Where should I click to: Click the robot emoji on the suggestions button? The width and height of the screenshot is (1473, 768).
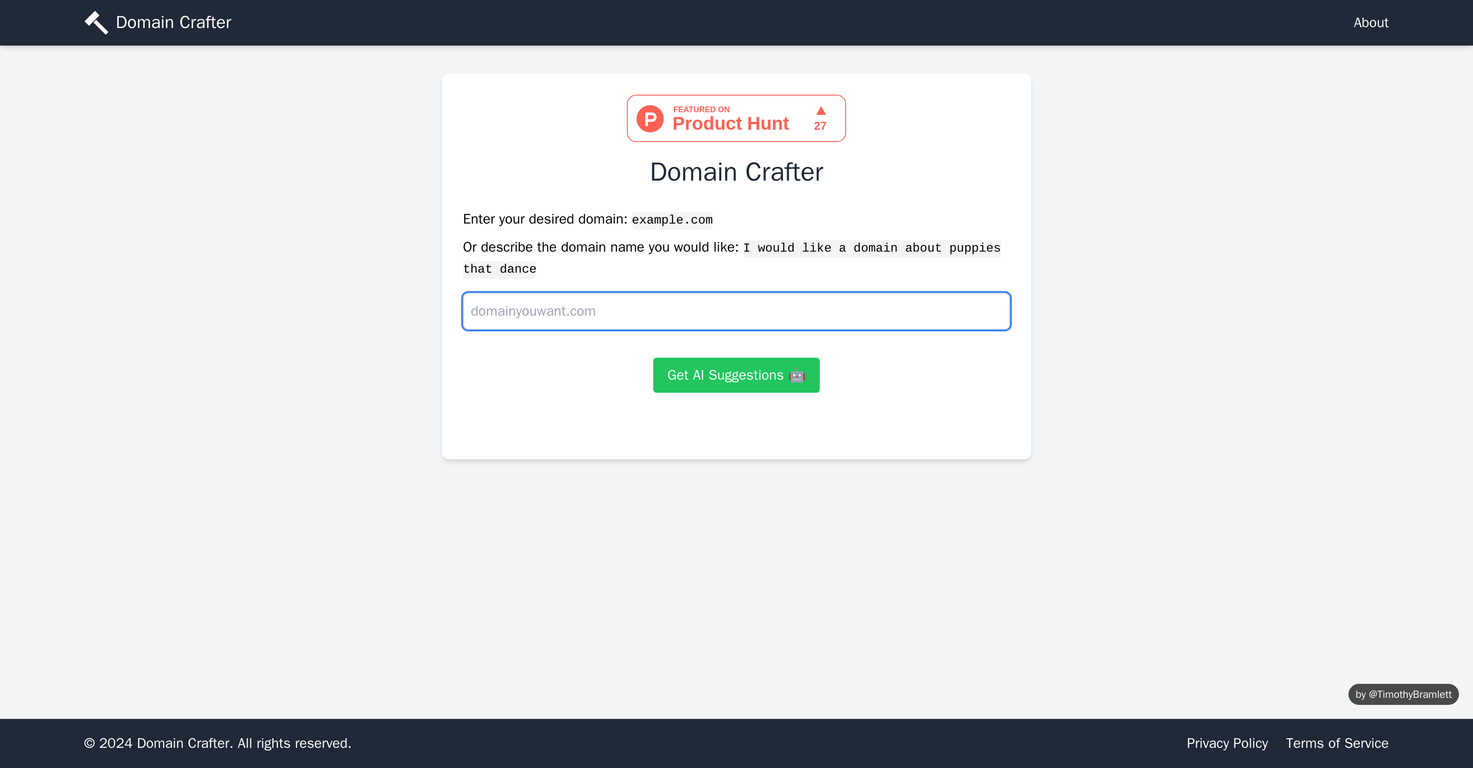pyautogui.click(x=797, y=375)
